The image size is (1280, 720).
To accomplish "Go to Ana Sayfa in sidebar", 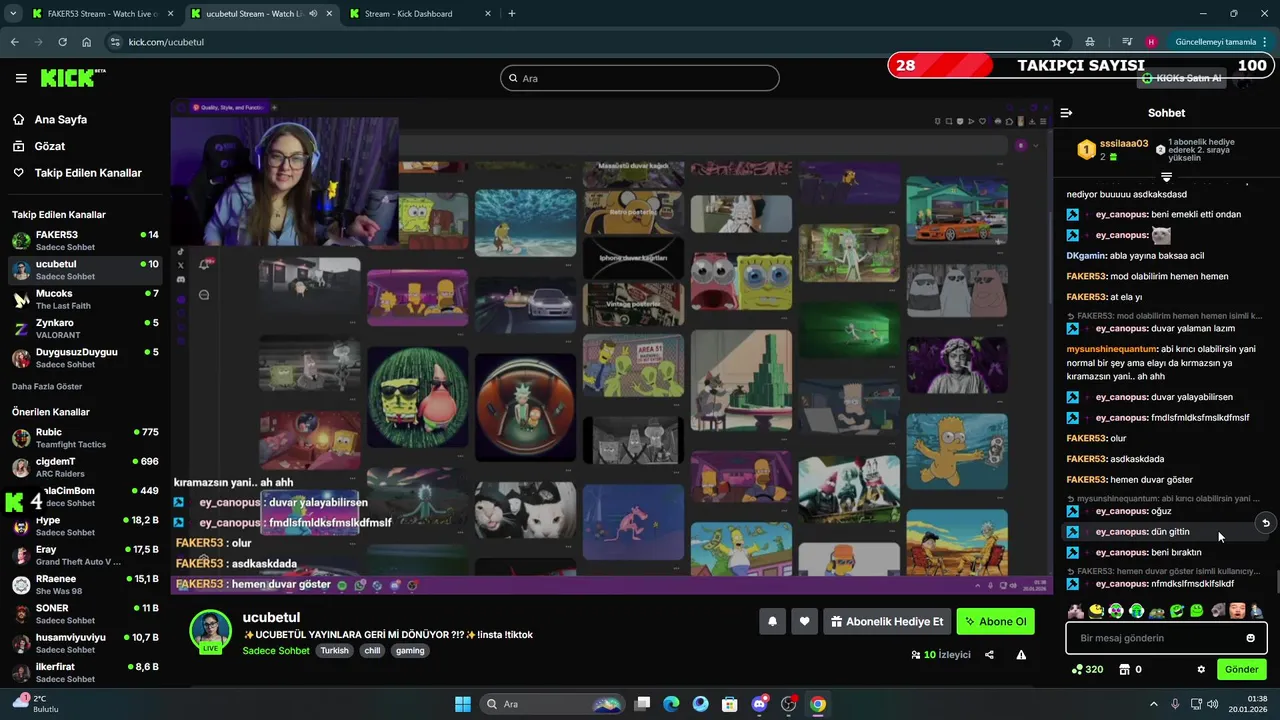I will click(61, 119).
